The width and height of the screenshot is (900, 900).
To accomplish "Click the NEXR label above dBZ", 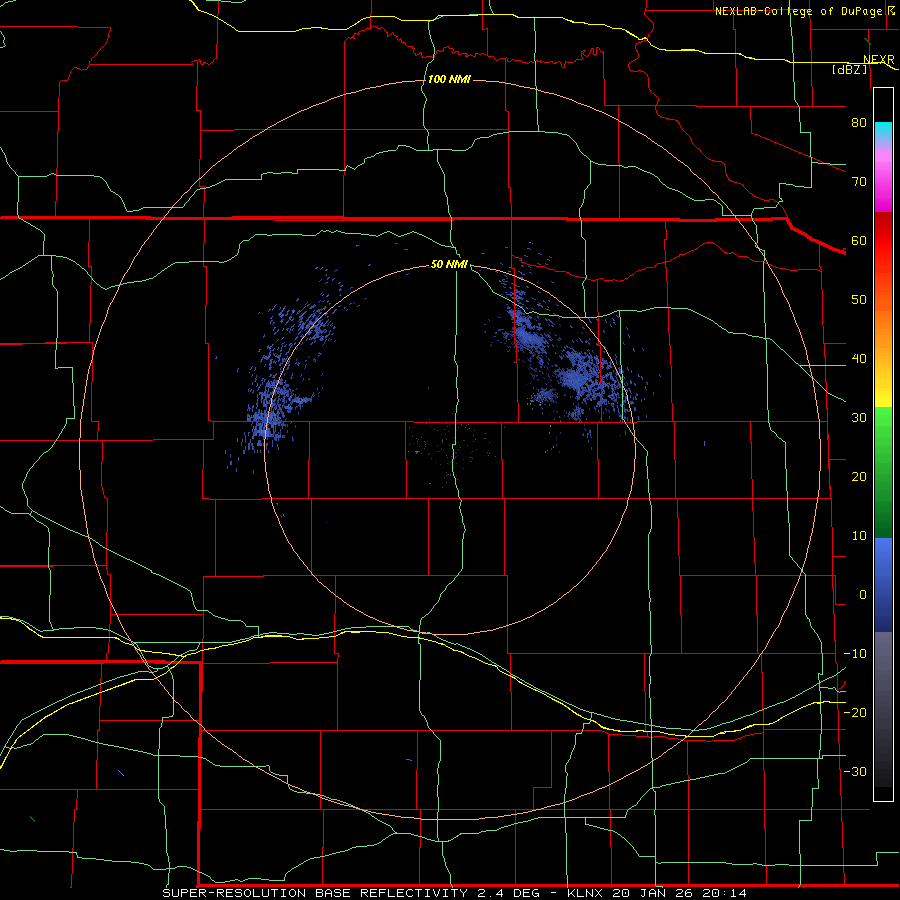I will (x=878, y=60).
